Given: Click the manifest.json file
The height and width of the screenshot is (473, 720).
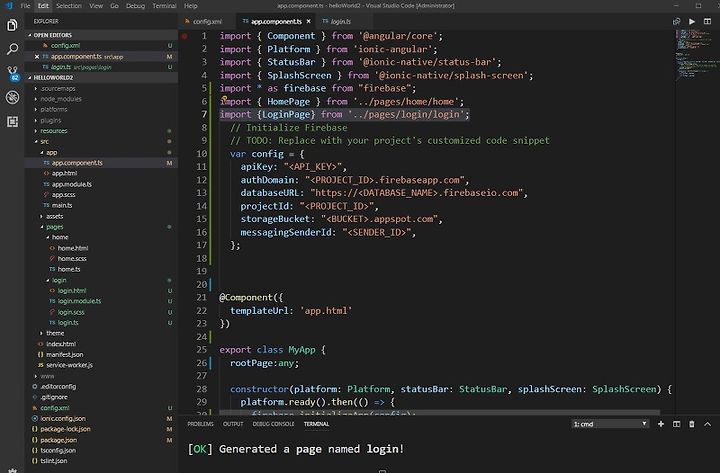Looking at the screenshot, I should 65,355.
